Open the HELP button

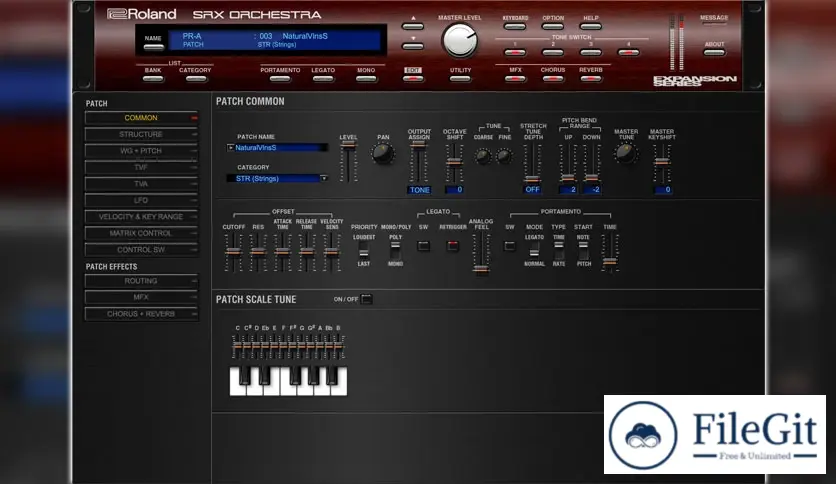[590, 26]
